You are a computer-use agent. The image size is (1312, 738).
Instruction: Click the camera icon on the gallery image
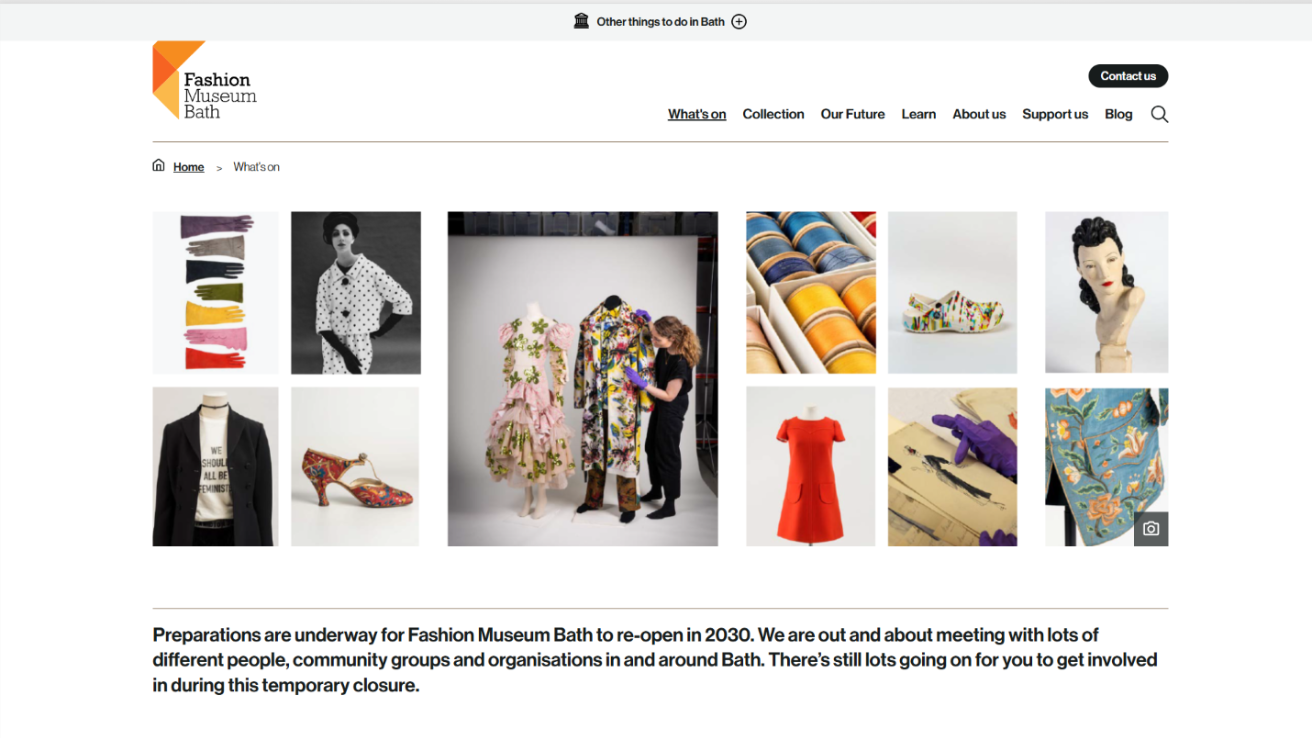[1151, 529]
